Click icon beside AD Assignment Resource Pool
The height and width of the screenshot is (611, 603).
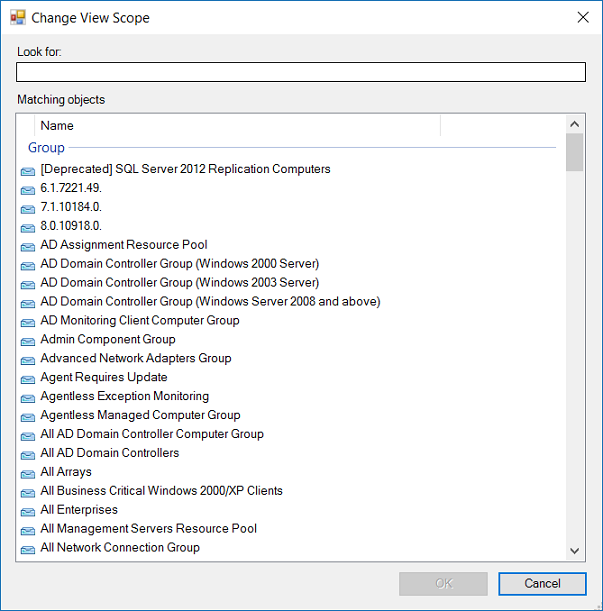[28, 247]
